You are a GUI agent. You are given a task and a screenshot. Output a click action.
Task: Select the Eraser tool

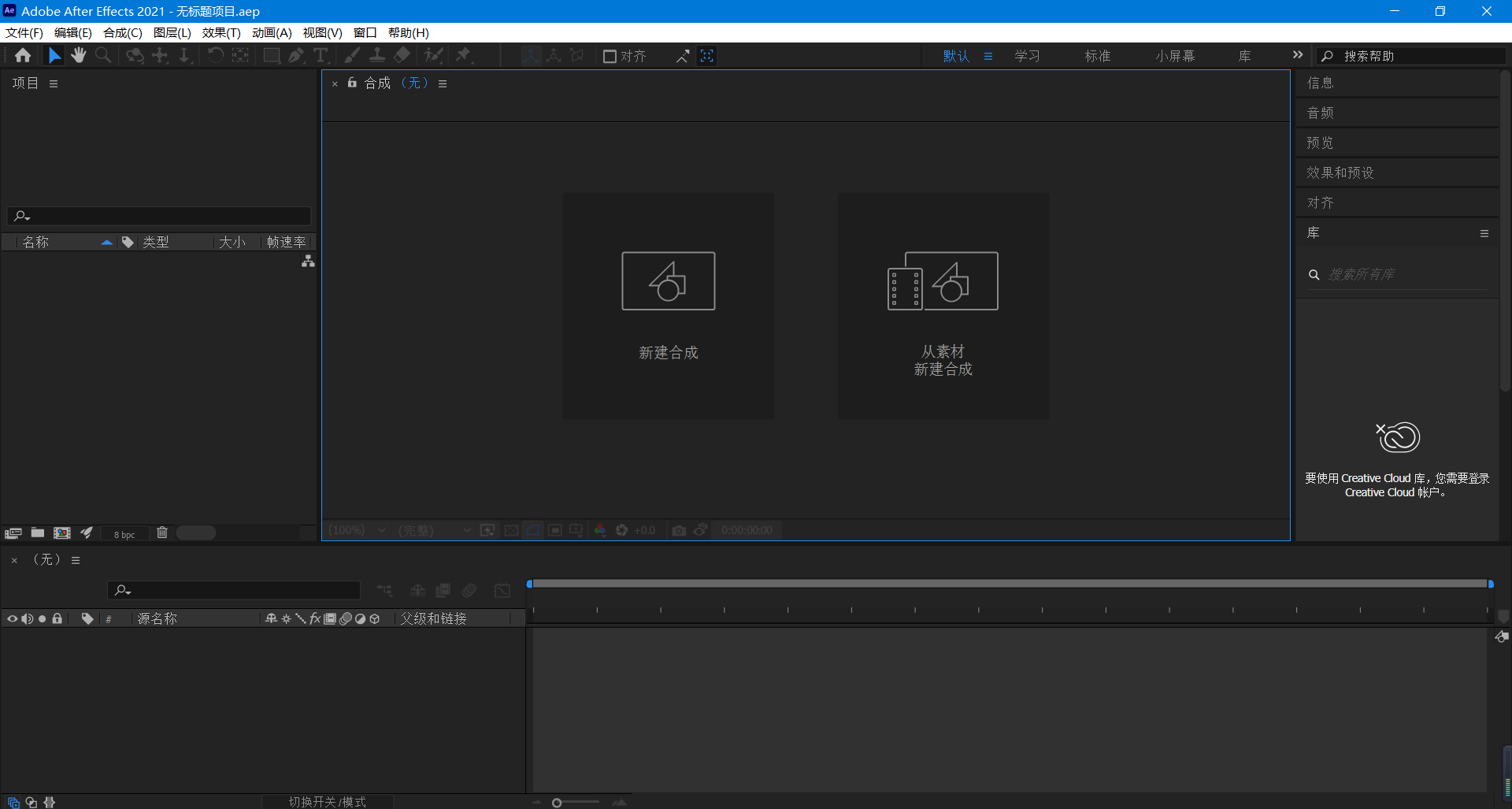[x=402, y=55]
